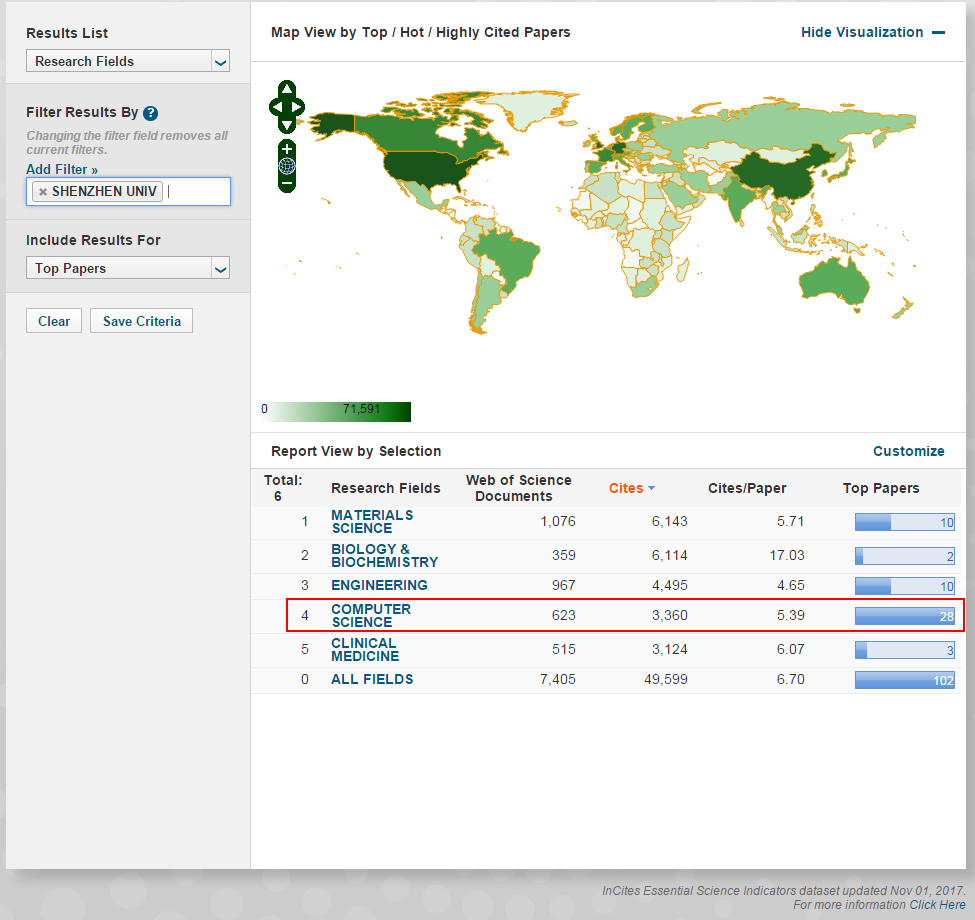Screen dimensions: 975x920
Task: Zoom out on the map
Action: 287,183
